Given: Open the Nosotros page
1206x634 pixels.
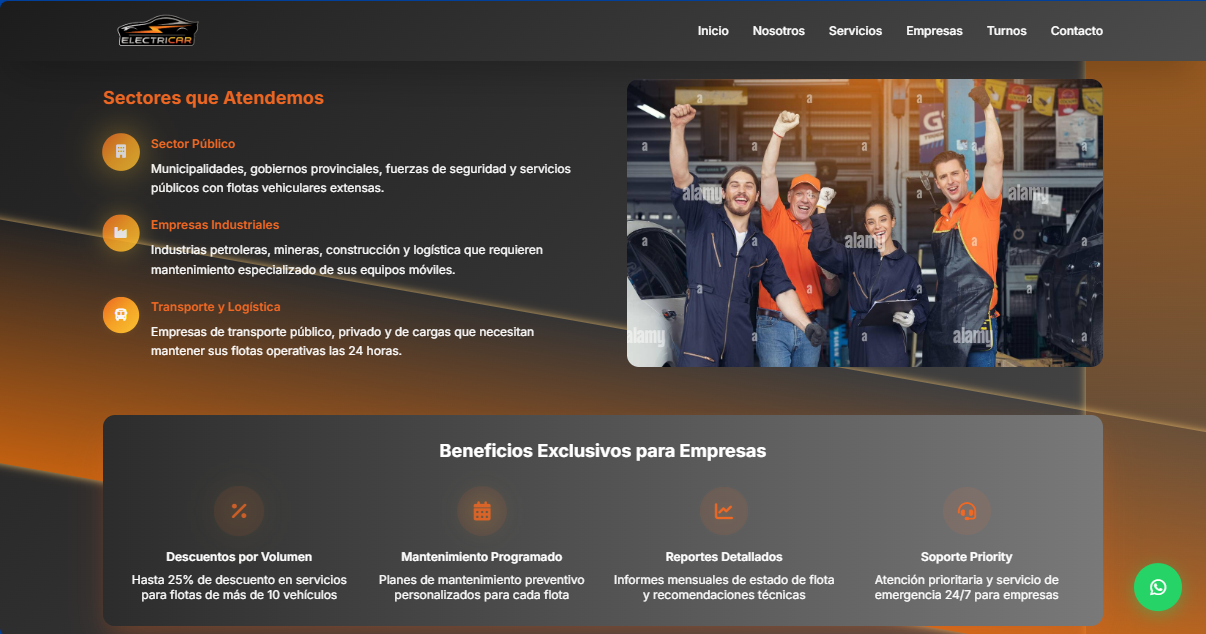Looking at the screenshot, I should 778,31.
